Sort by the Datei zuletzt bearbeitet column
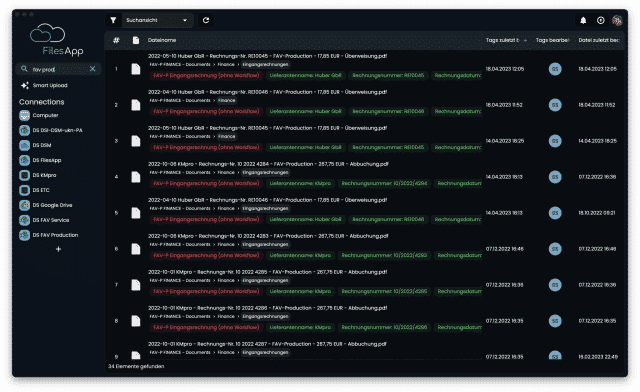The width and height of the screenshot is (640, 392). click(599, 40)
